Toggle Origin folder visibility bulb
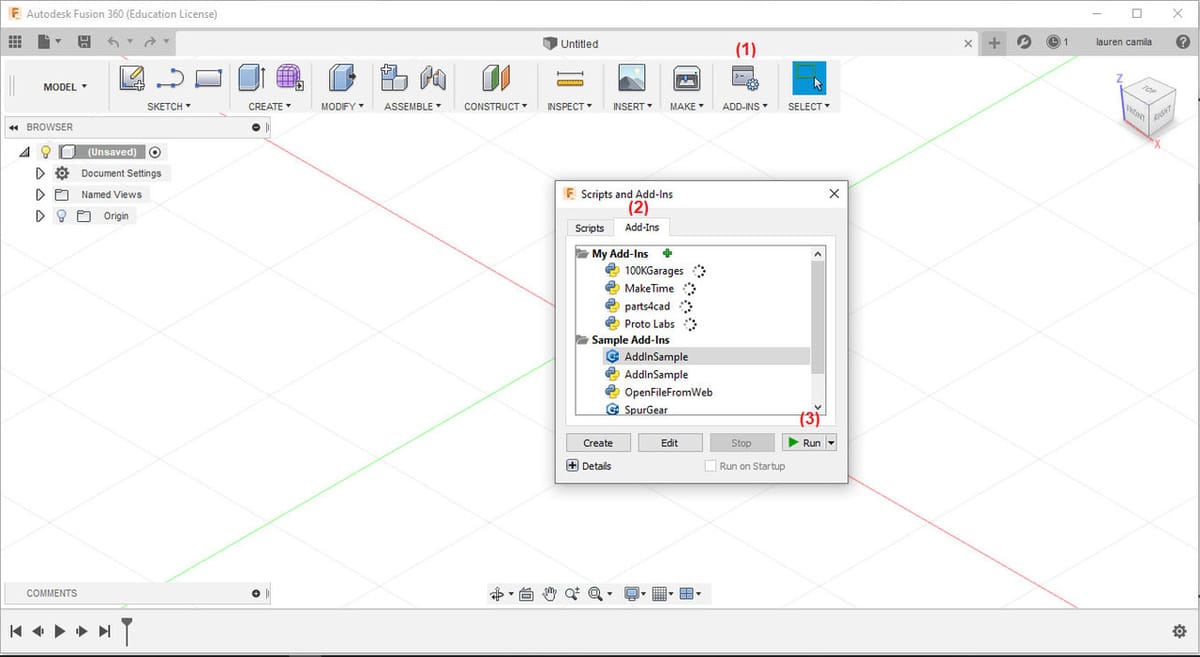The image size is (1200, 657). click(x=61, y=215)
